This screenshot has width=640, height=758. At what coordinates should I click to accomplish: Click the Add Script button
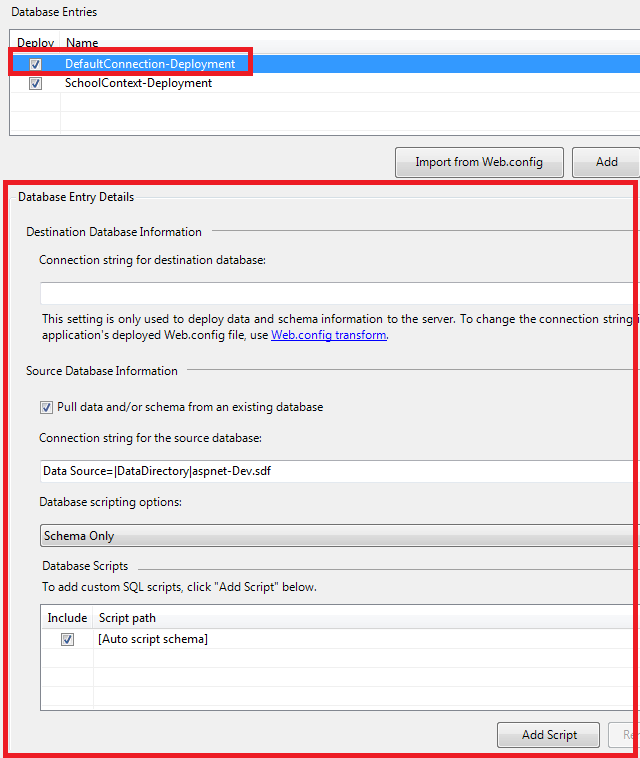coord(549,735)
